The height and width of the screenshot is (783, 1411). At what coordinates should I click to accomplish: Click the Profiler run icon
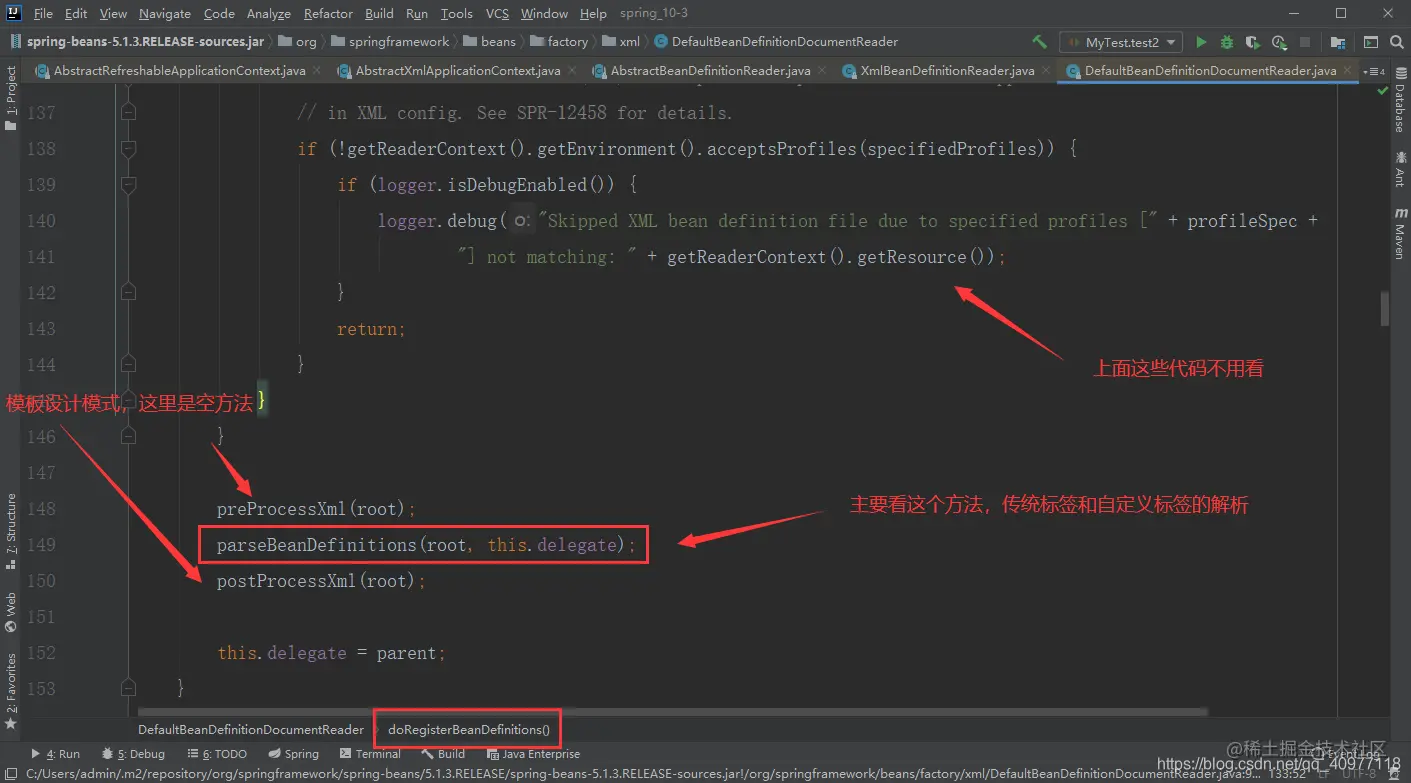[1279, 42]
